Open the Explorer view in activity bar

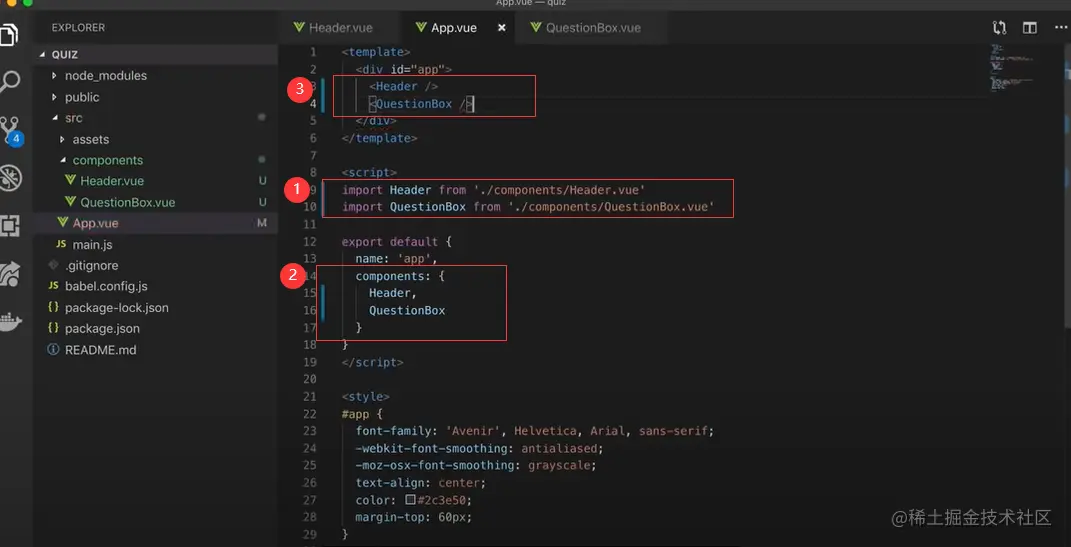tap(9, 34)
